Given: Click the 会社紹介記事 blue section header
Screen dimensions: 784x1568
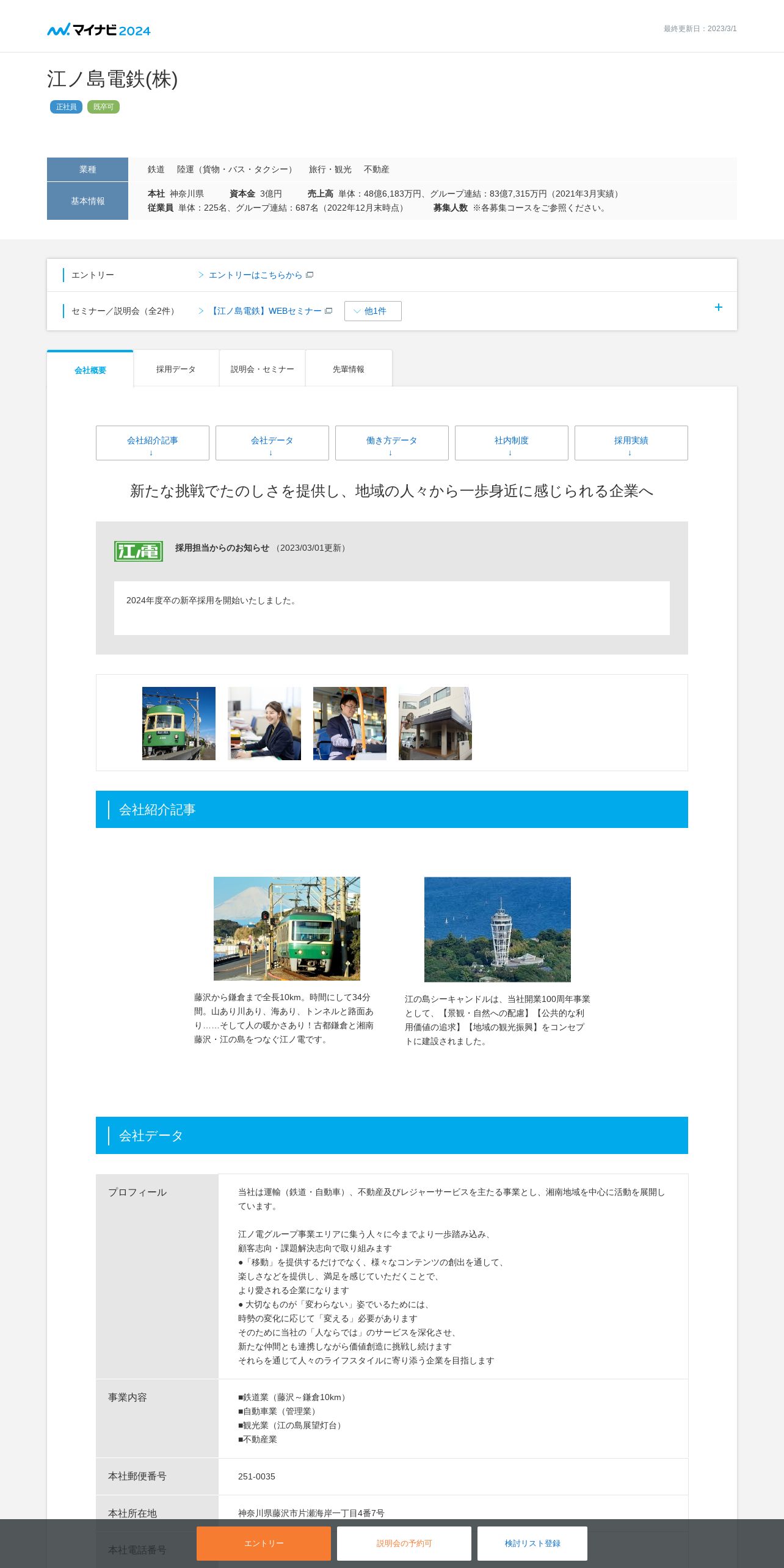Looking at the screenshot, I should [x=392, y=810].
